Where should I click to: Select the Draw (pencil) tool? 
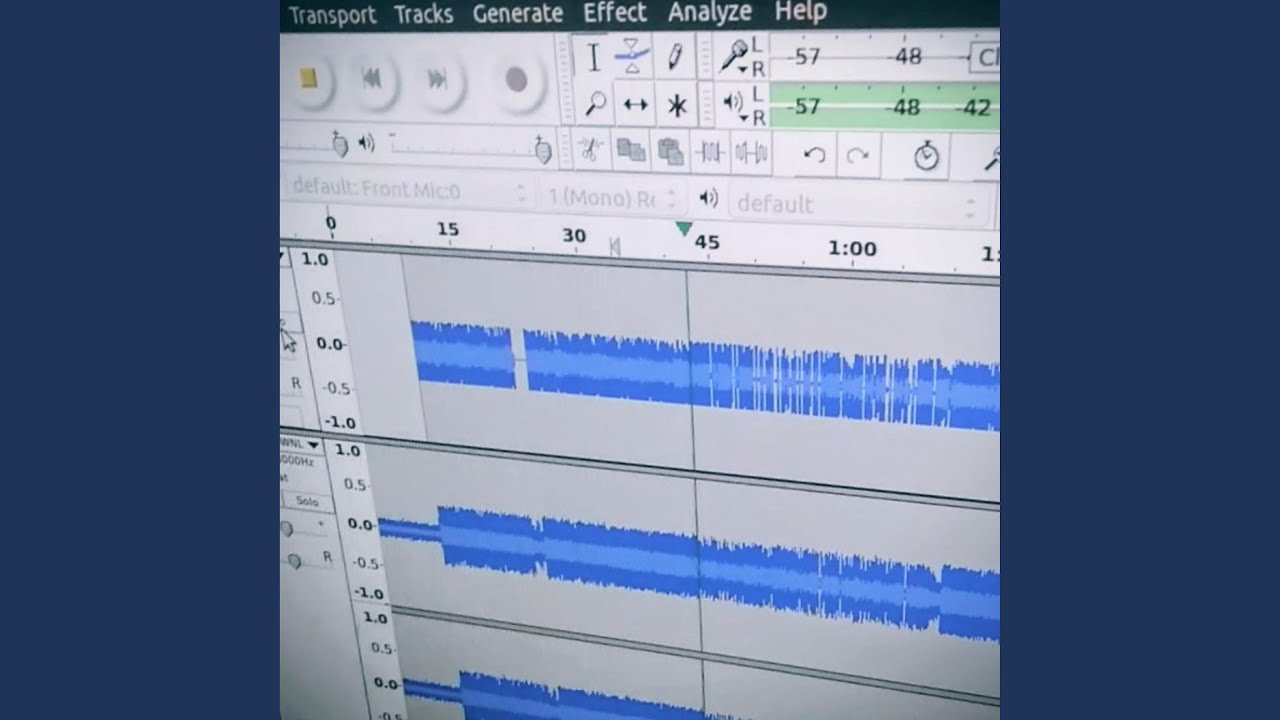675,55
